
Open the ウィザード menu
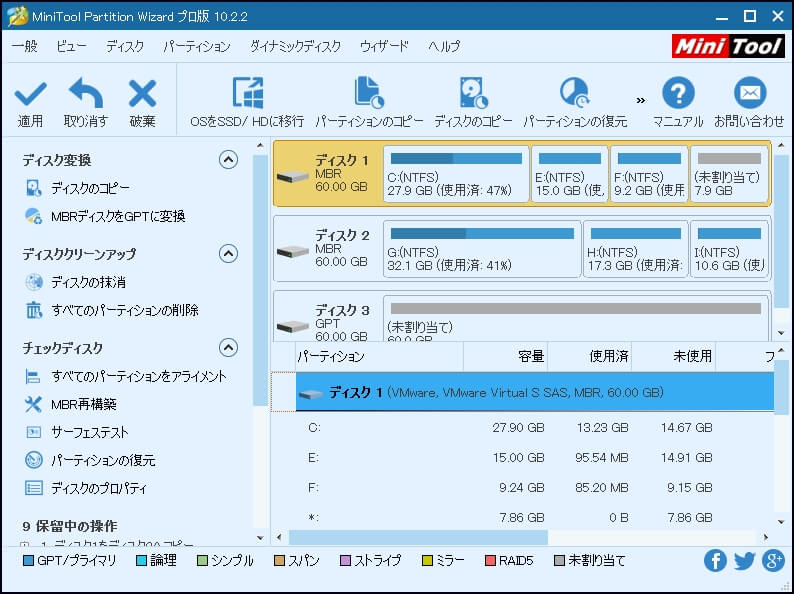tap(384, 47)
